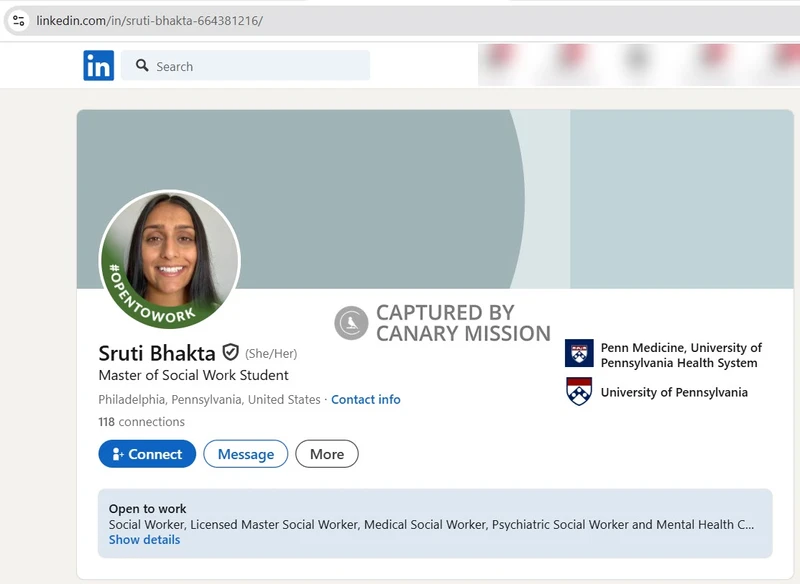
Task: Expand Open to work with Show details
Action: 144,540
